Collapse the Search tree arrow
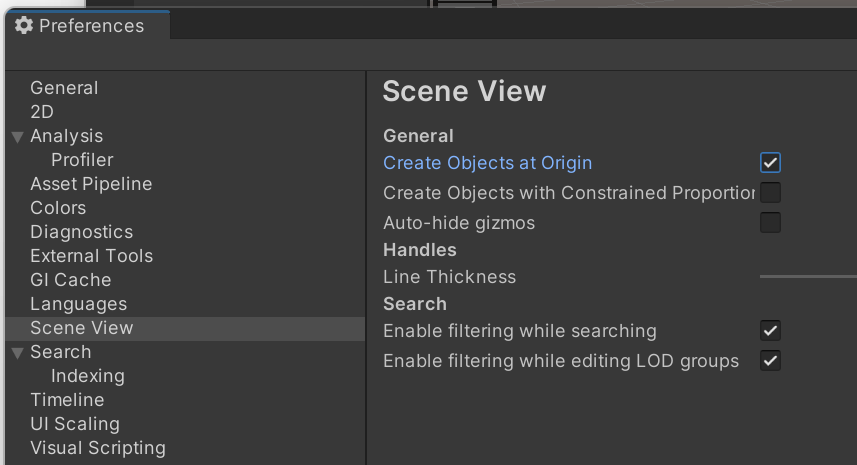 point(18,353)
